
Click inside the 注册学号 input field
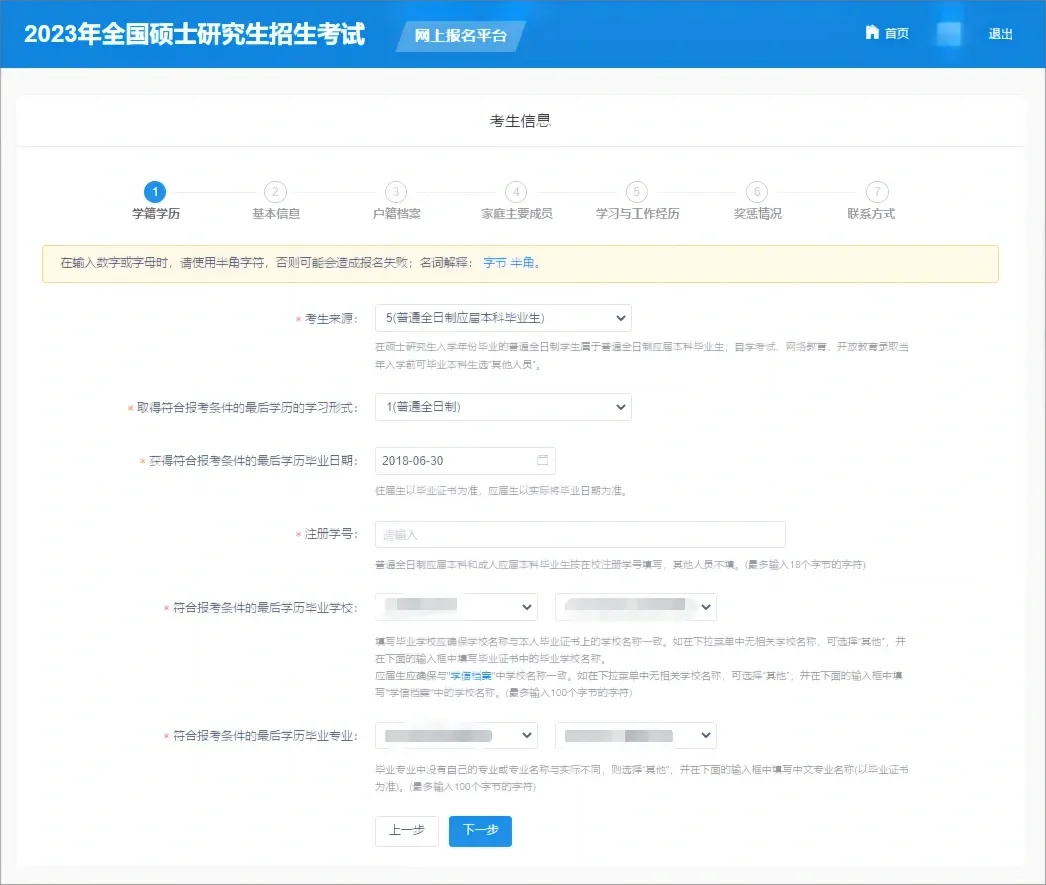pyautogui.click(x=580, y=535)
